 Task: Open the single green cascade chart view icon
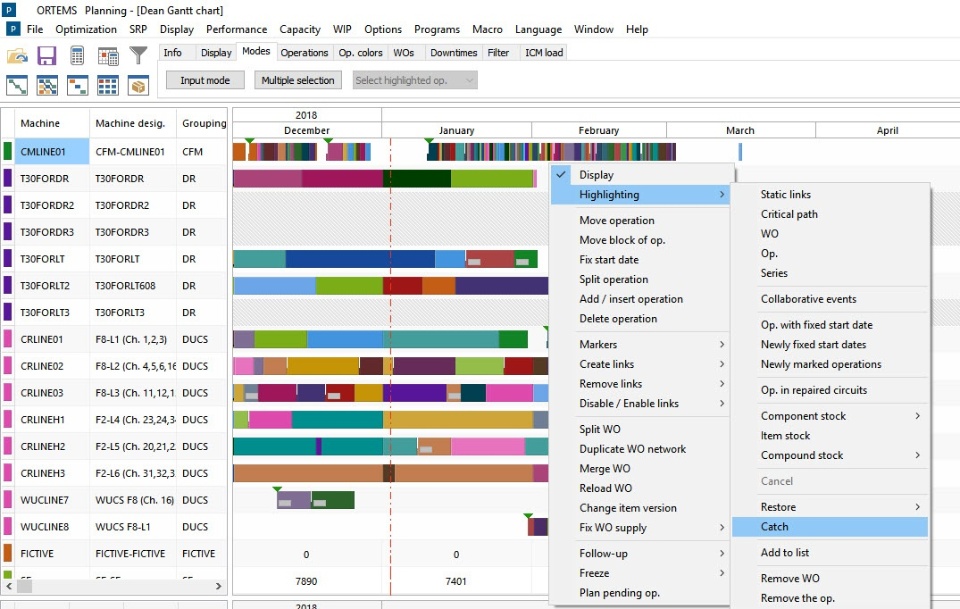(x=17, y=86)
